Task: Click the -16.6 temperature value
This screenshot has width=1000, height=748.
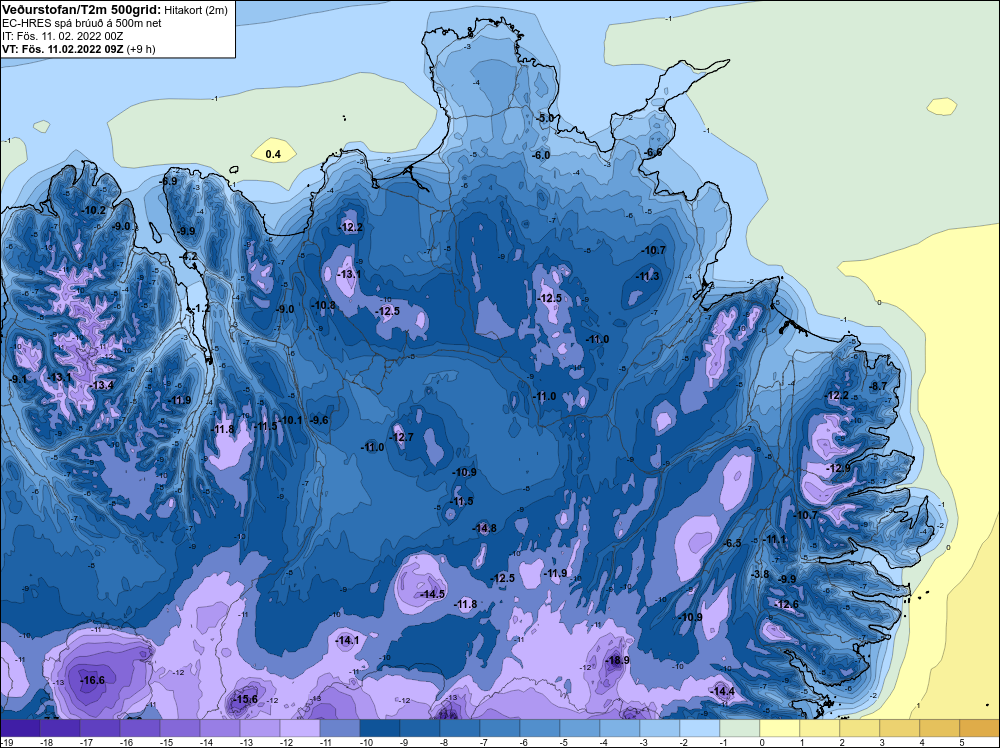Action: [x=92, y=680]
